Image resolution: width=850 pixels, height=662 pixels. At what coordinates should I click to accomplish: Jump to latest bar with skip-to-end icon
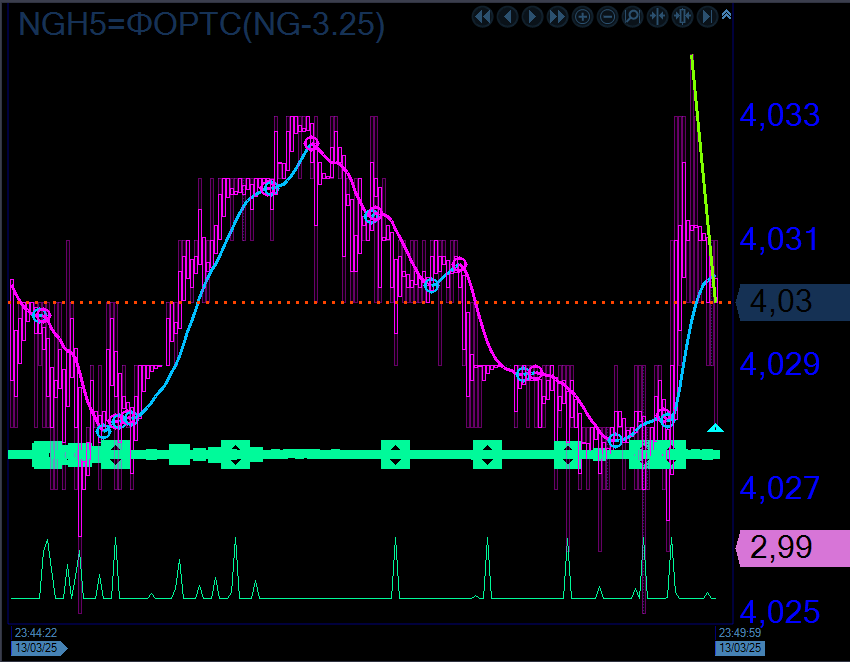[x=707, y=16]
